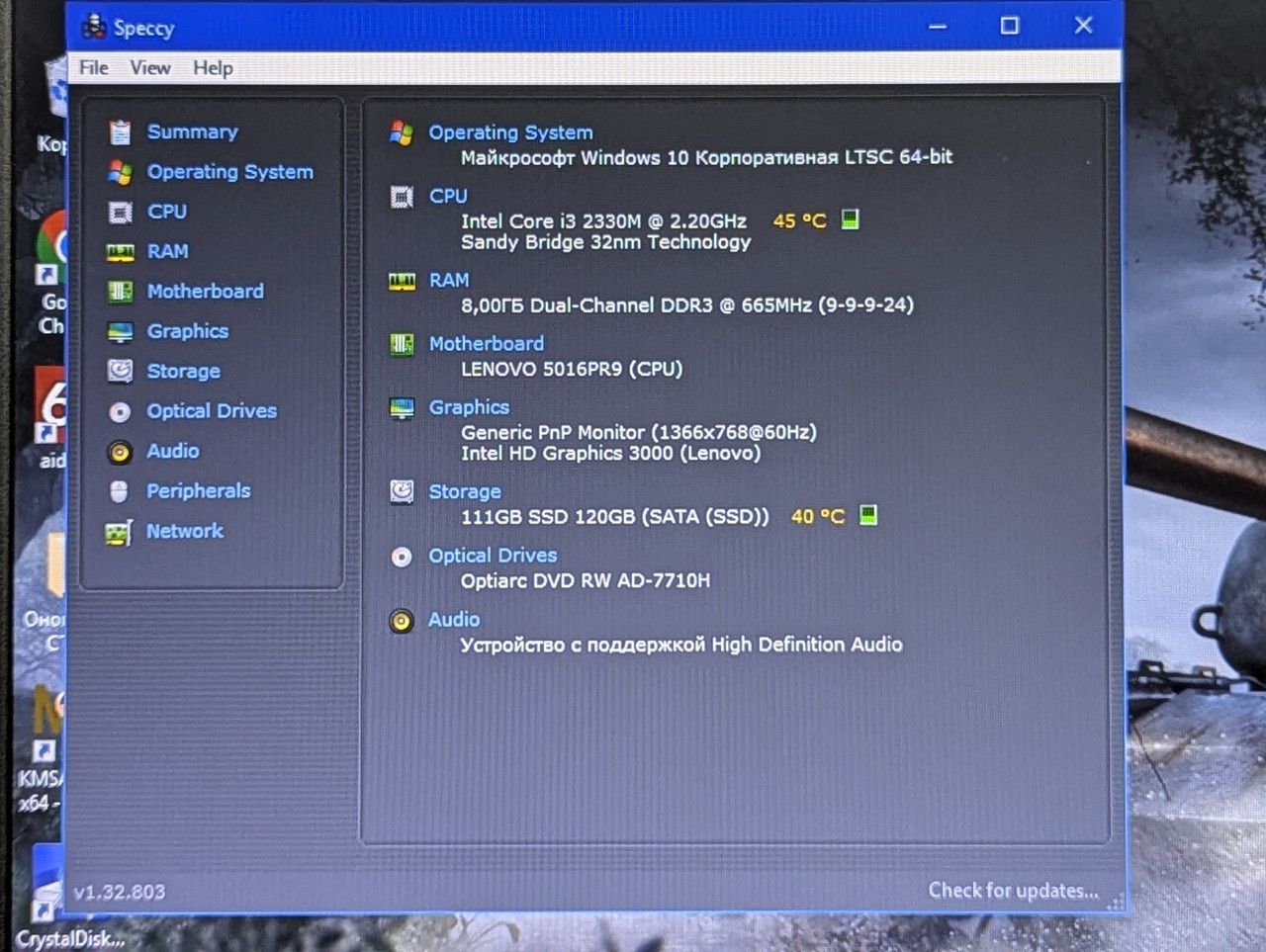Viewport: 1266px width, 952px height.
Task: Click the Motherboard heading in summary
Action: click(486, 343)
